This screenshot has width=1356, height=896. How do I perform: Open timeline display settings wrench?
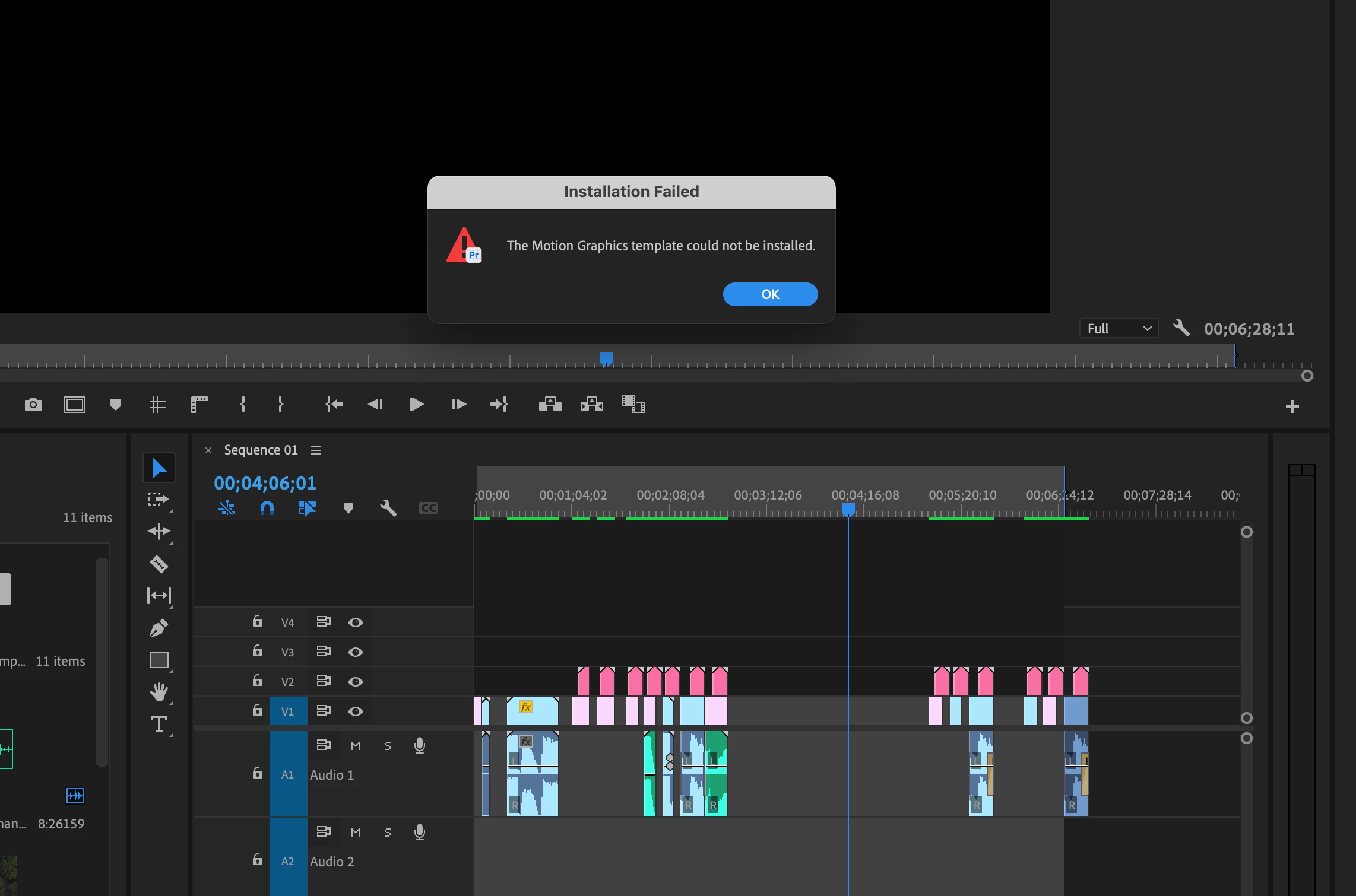(x=388, y=508)
